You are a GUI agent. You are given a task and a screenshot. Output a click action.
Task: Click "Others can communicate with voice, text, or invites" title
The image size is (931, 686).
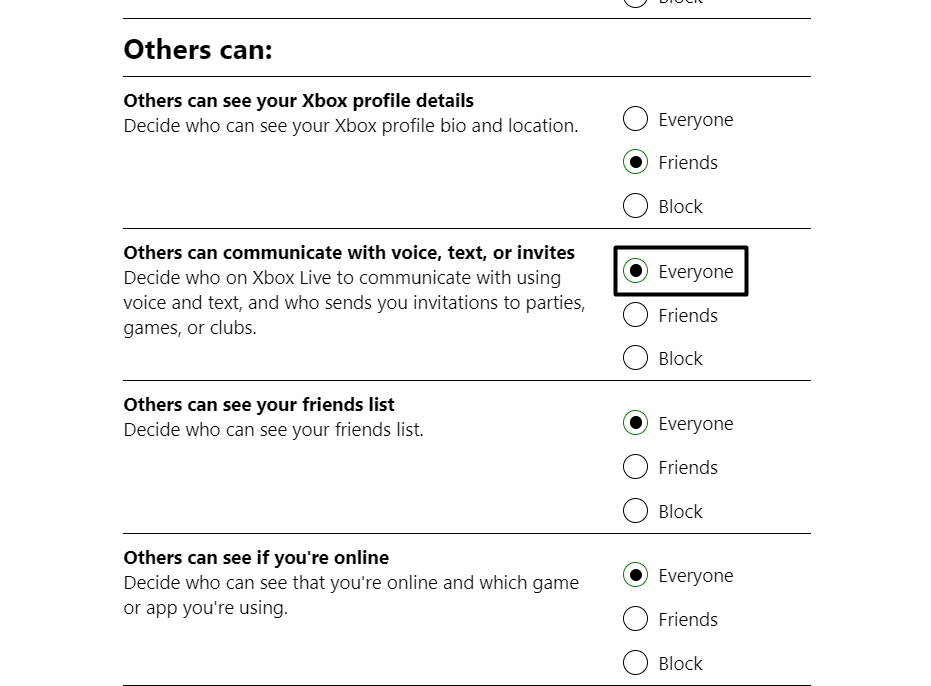349,253
